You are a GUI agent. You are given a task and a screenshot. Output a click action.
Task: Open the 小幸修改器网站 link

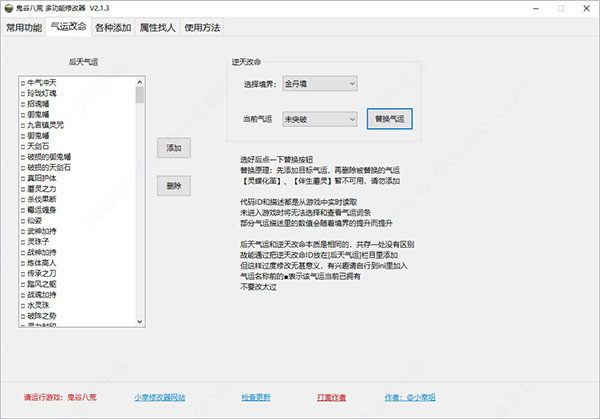click(160, 398)
